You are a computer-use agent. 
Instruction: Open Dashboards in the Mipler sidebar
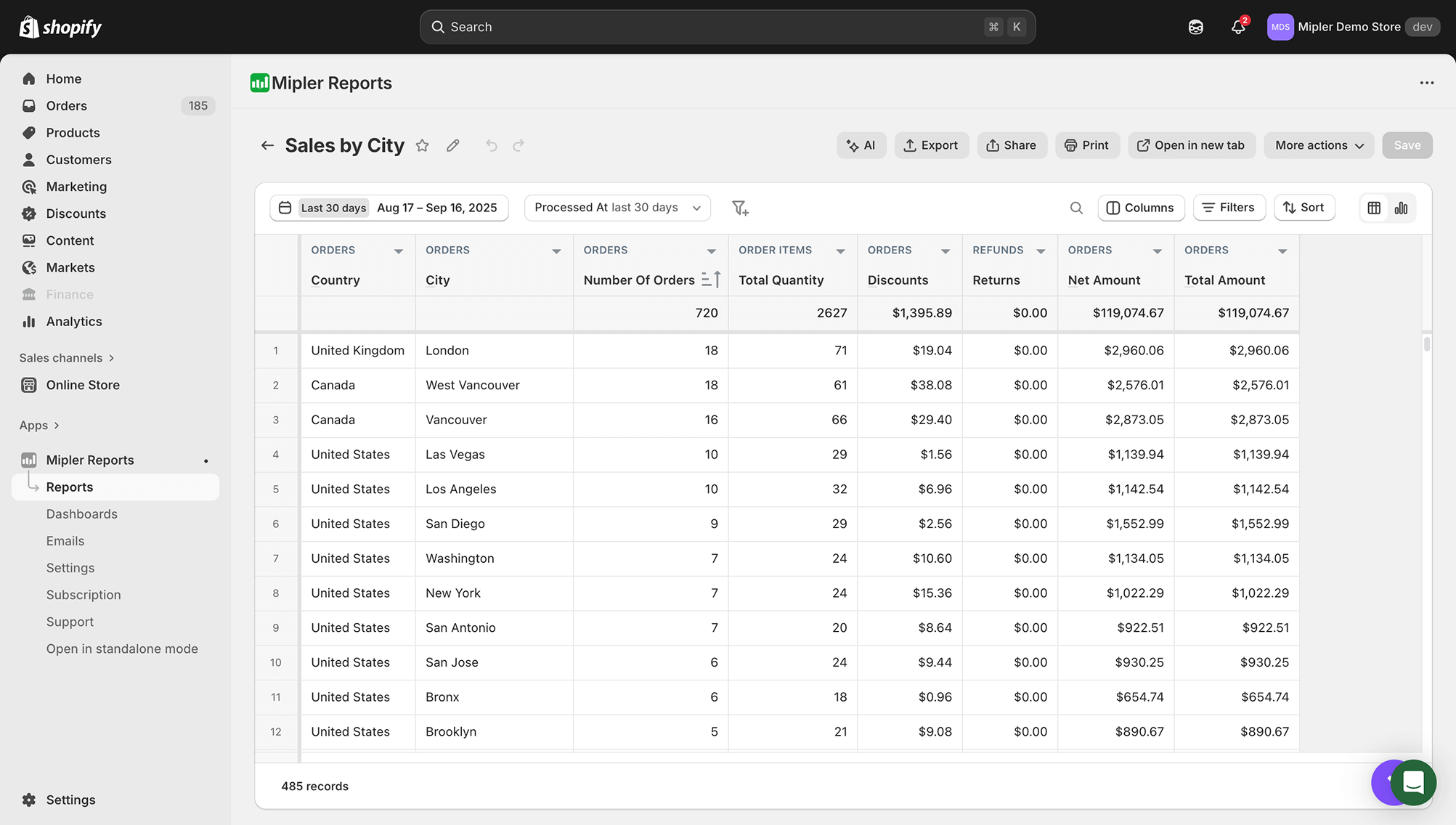tap(81, 514)
